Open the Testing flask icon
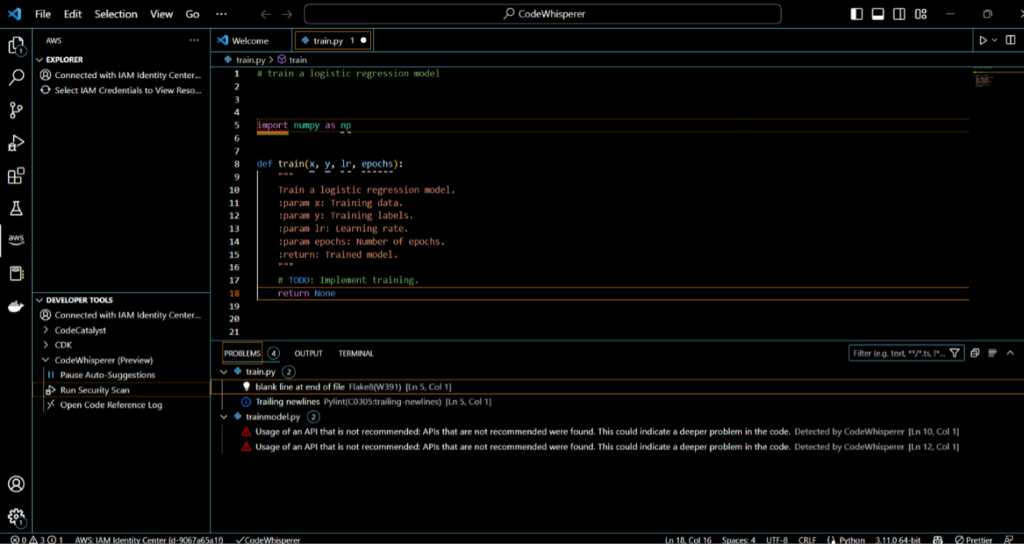1024x546 pixels. pos(16,209)
